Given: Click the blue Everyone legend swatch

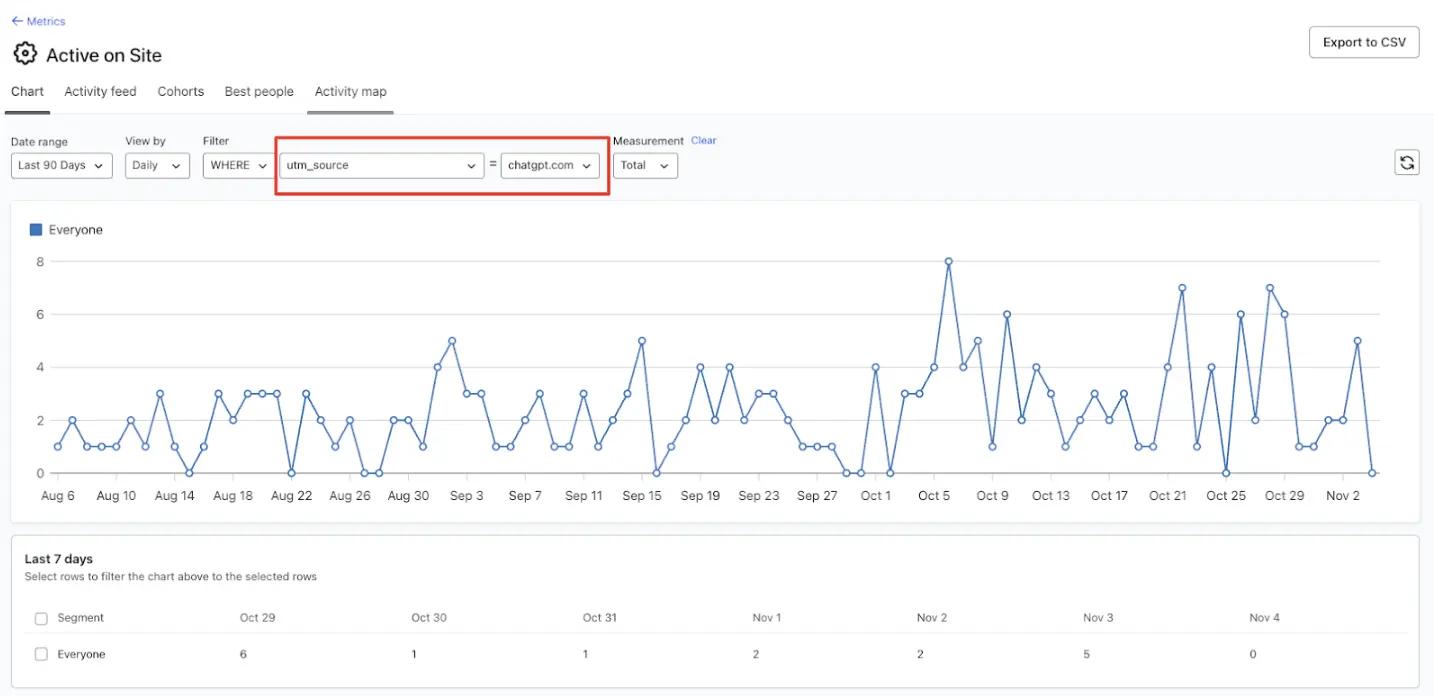Looking at the screenshot, I should [36, 229].
